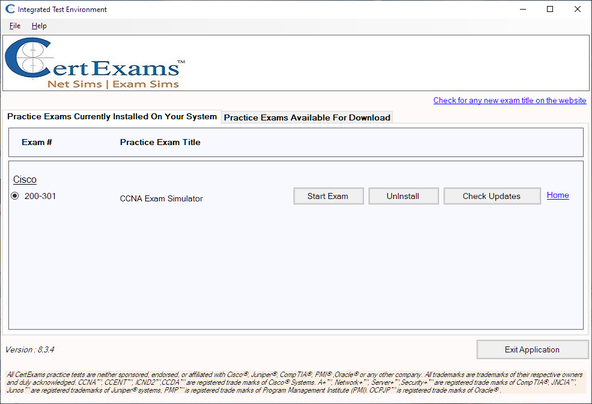This screenshot has height=404, width=592.
Task: Maximize the Integrated Test Environment window
Action: click(550, 9)
